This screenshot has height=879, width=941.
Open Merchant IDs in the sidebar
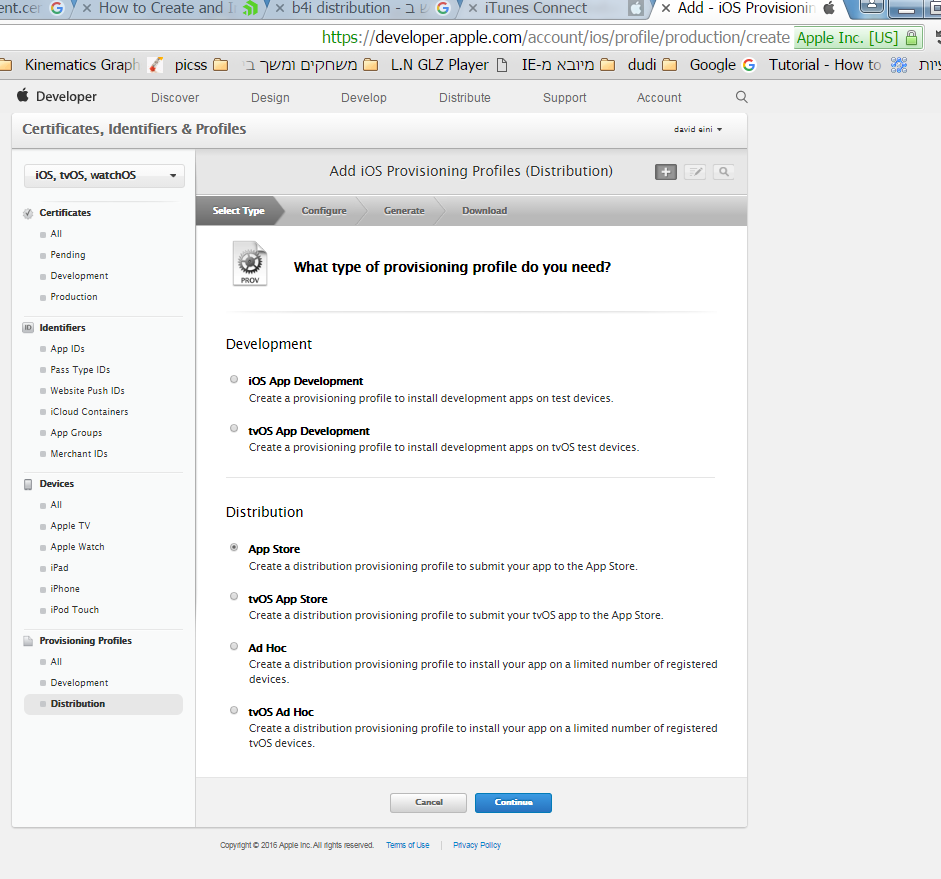[79, 454]
